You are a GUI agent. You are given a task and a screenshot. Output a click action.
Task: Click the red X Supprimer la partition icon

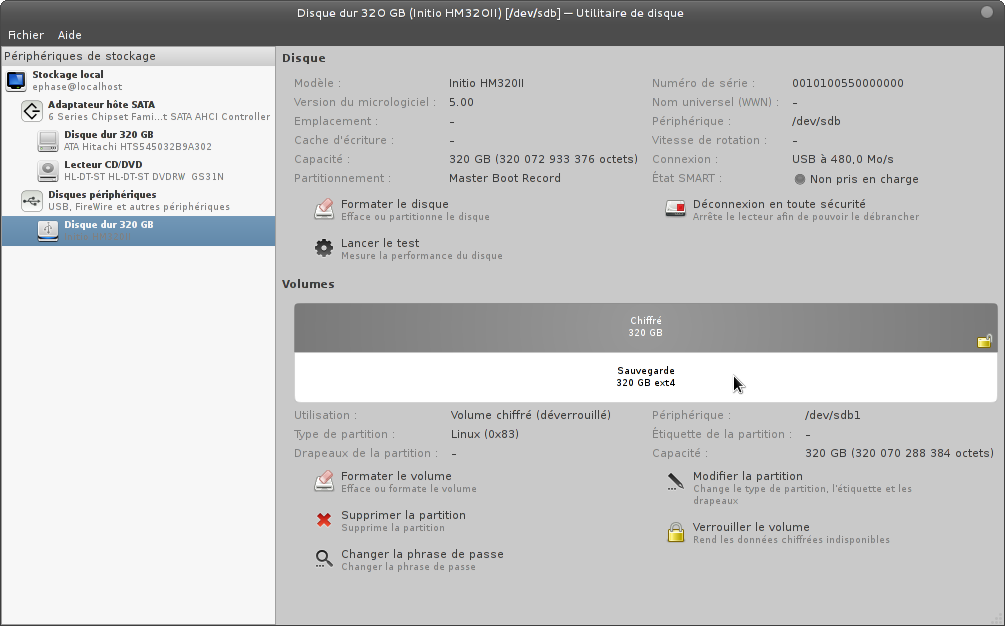[324, 520]
